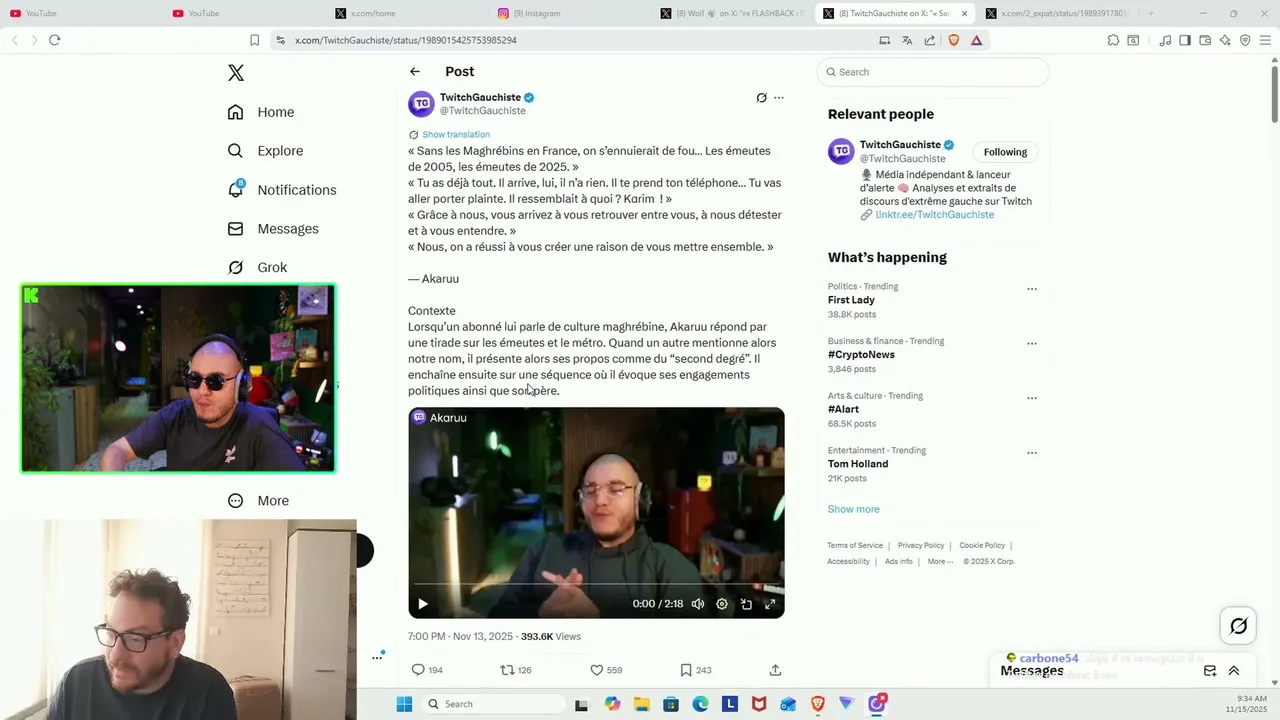Image resolution: width=1280 pixels, height=720 pixels.
Task: Open the floating Grok button
Action: pos(1238,626)
